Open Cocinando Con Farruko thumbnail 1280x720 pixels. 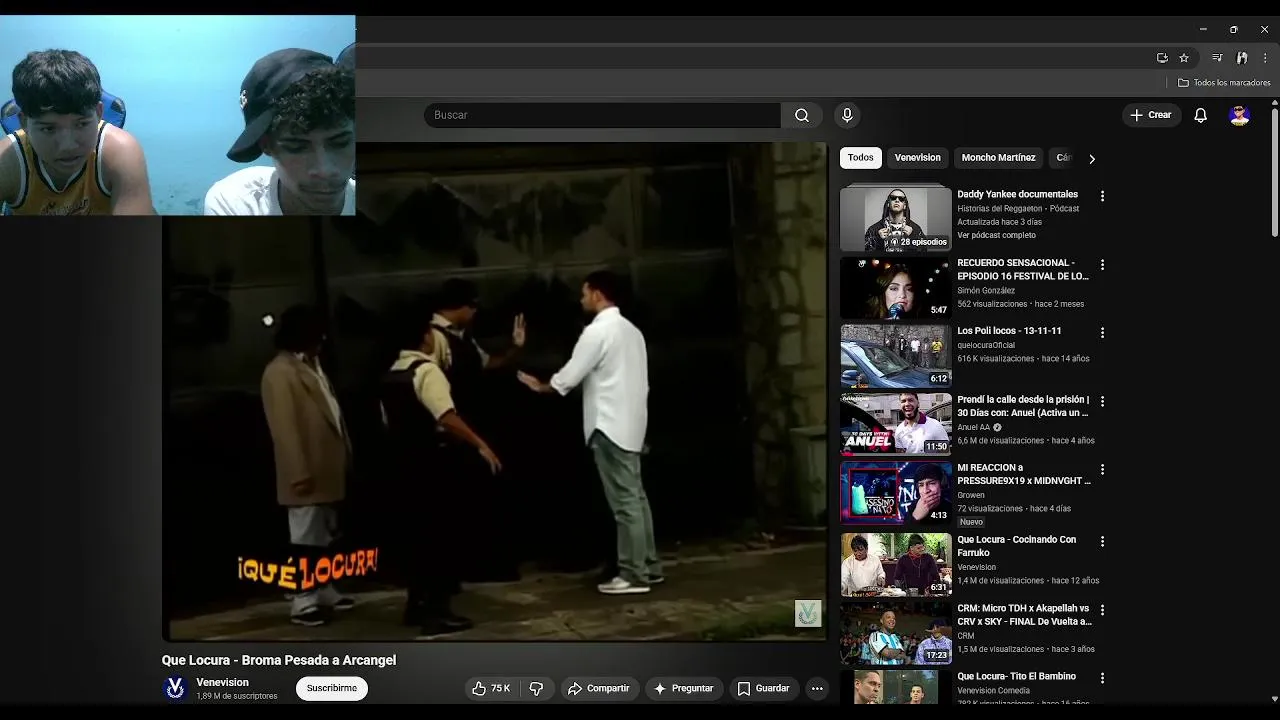coord(896,564)
